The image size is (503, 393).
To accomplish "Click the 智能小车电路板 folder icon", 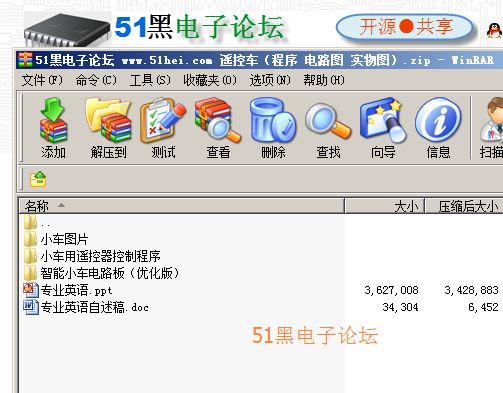I will point(30,273).
